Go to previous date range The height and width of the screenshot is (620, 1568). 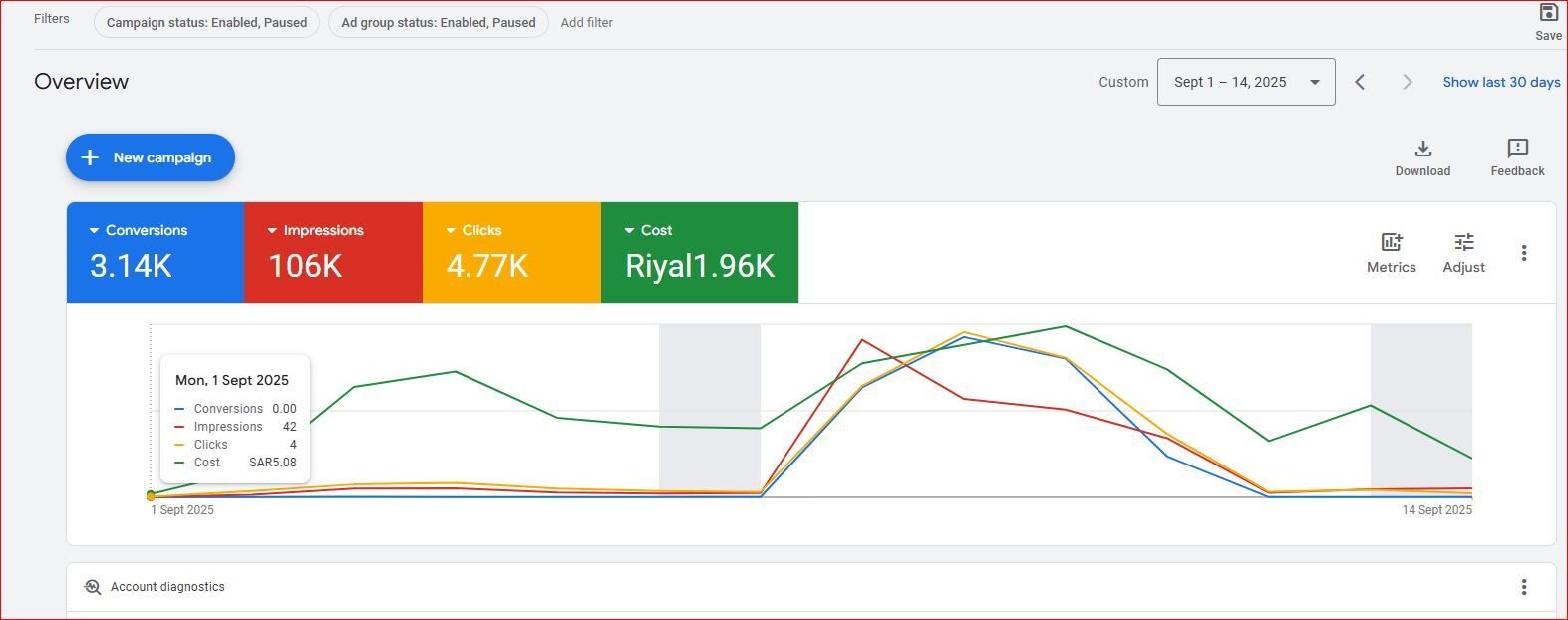pos(1360,82)
